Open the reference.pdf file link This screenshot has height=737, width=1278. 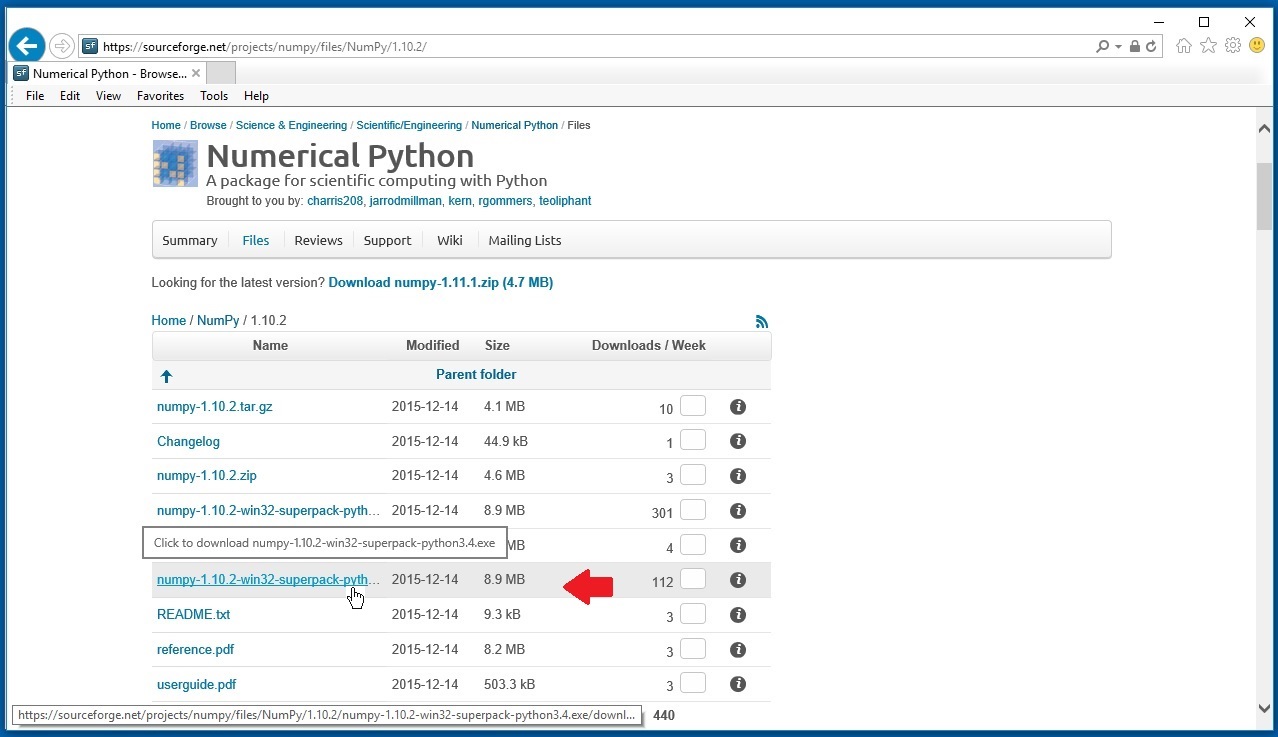[x=196, y=649]
